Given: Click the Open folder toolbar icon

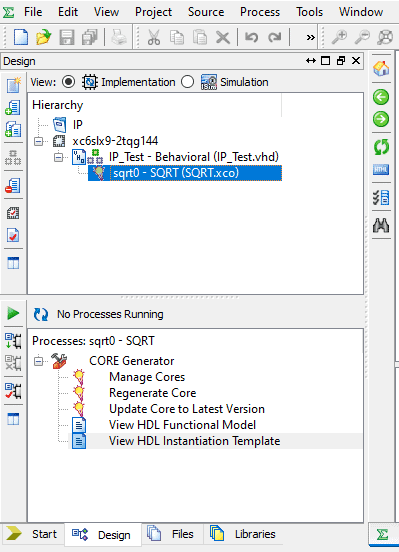Looking at the screenshot, I should (x=44, y=37).
